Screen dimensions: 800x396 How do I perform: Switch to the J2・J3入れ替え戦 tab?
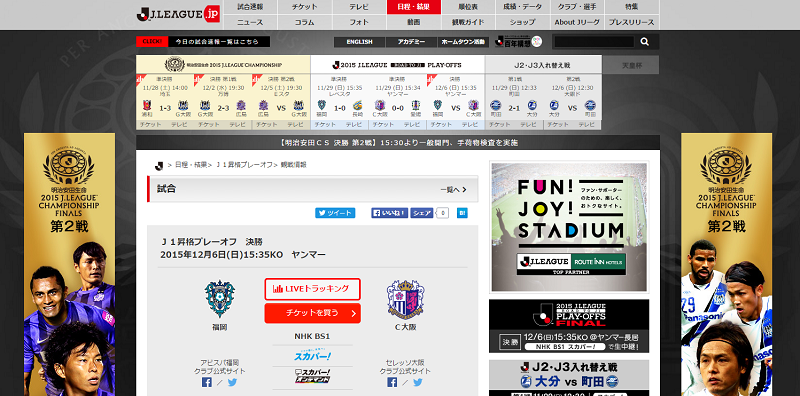click(543, 65)
